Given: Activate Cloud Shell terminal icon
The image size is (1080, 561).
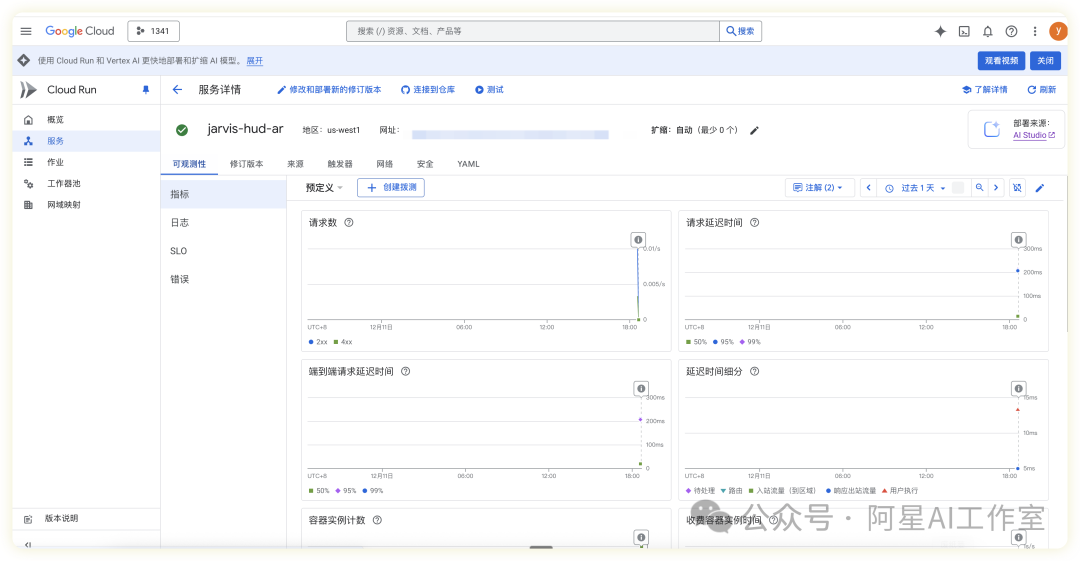Looking at the screenshot, I should (964, 31).
